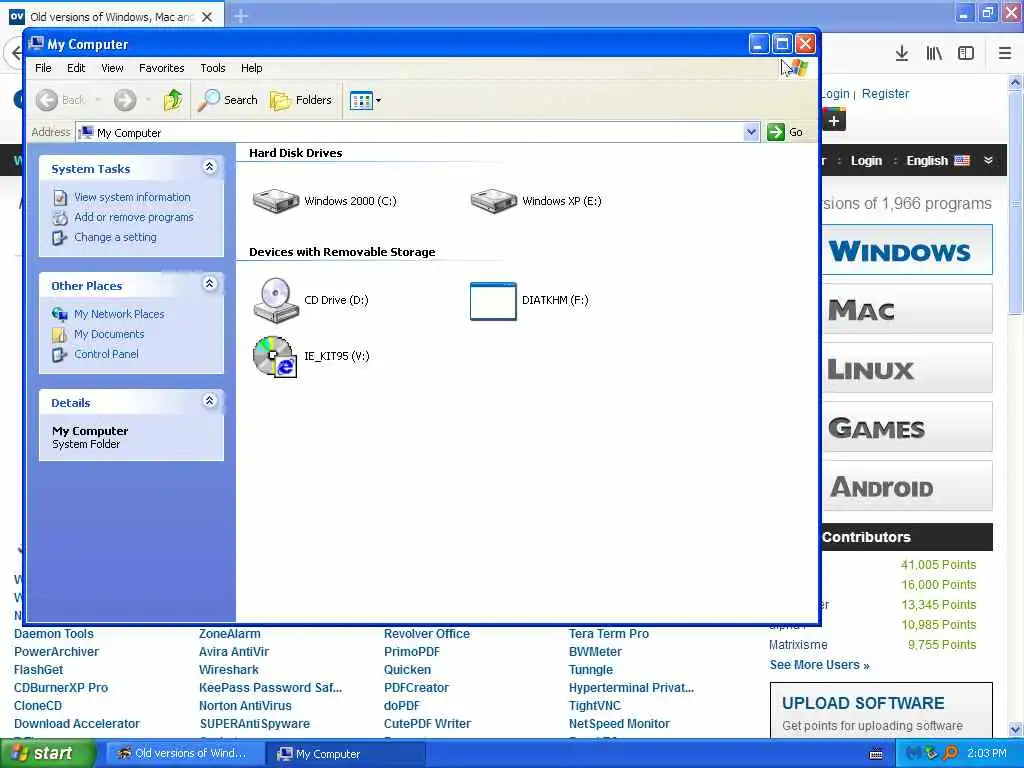
Task: Click Change a setting link
Action: (116, 237)
